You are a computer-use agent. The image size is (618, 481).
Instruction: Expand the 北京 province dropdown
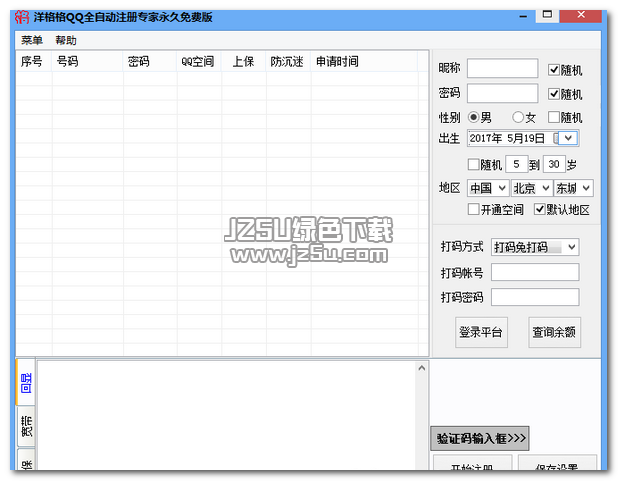pyautogui.click(x=531, y=188)
